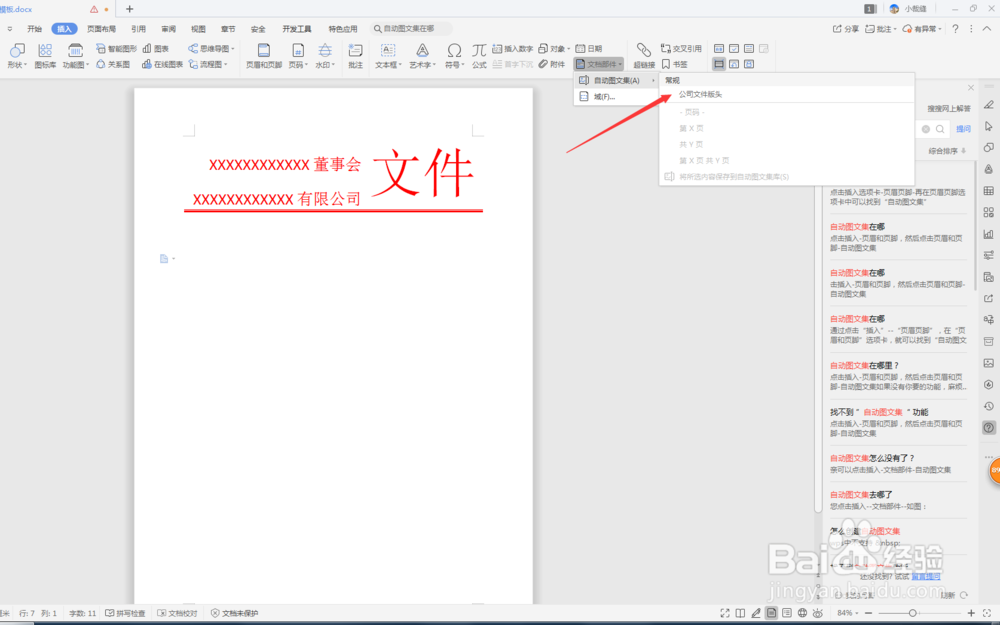The width and height of the screenshot is (1000, 625).
Task: Select 自动图文集(A) menu item
Action: click(616, 80)
